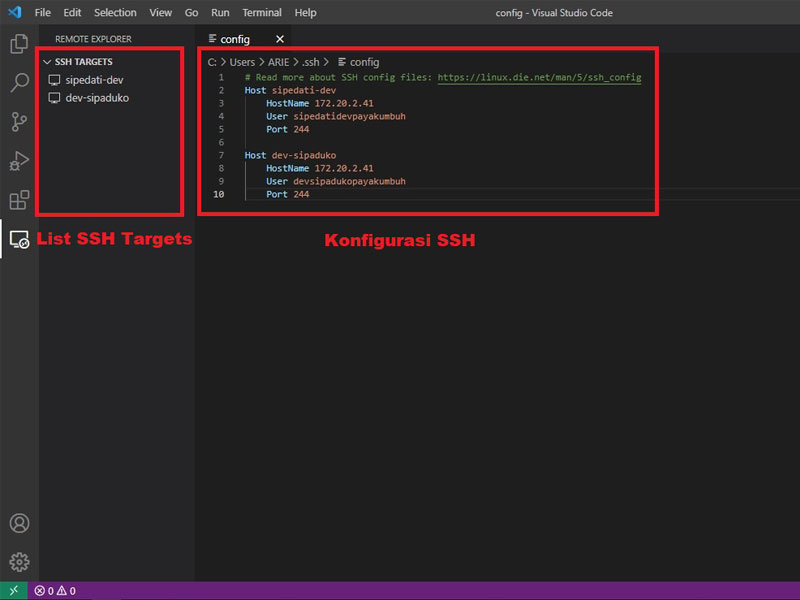Click line number 1 in gutter
The height and width of the screenshot is (600, 800).
tap(221, 78)
